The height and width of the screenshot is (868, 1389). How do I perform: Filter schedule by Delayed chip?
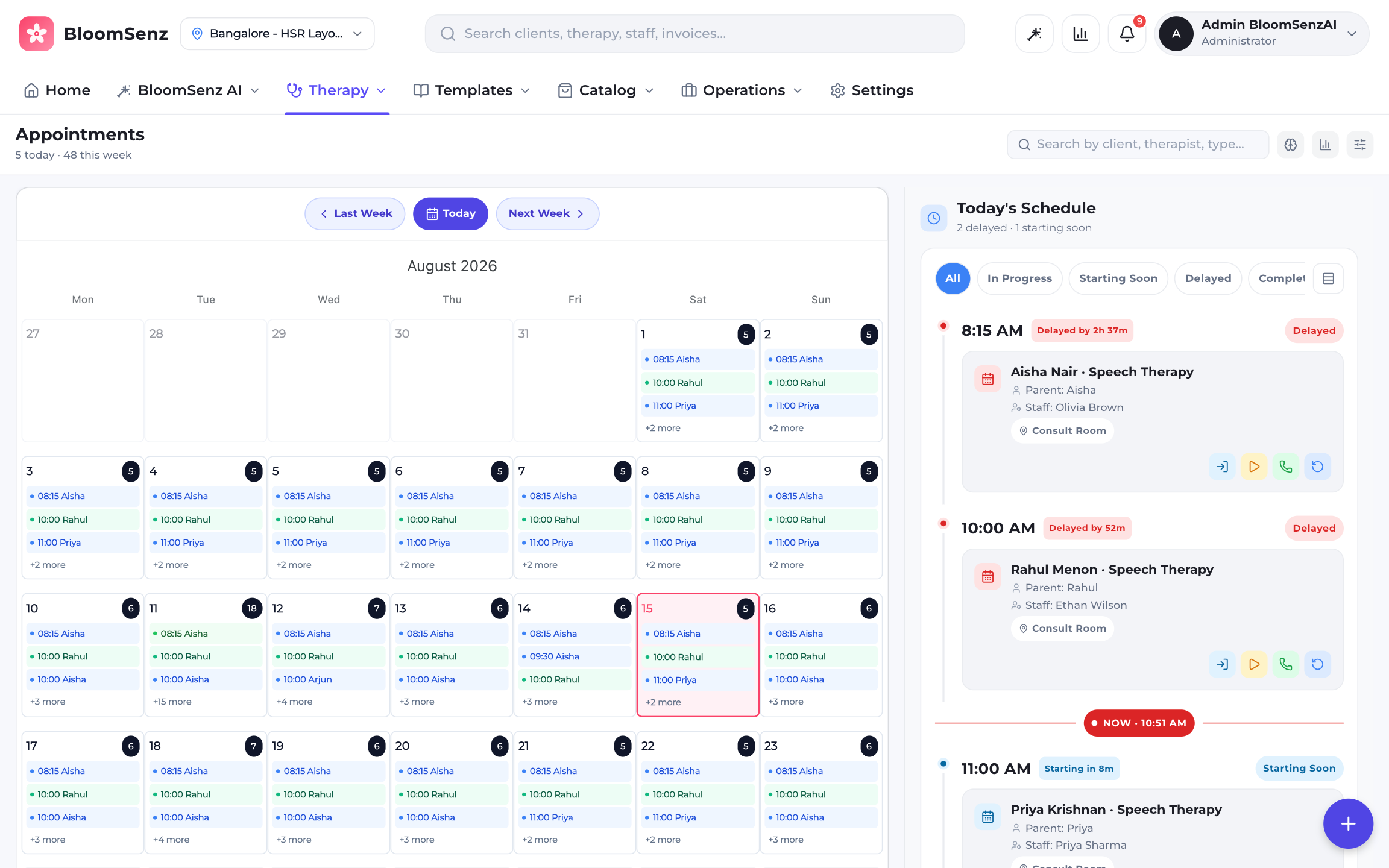point(1208,278)
